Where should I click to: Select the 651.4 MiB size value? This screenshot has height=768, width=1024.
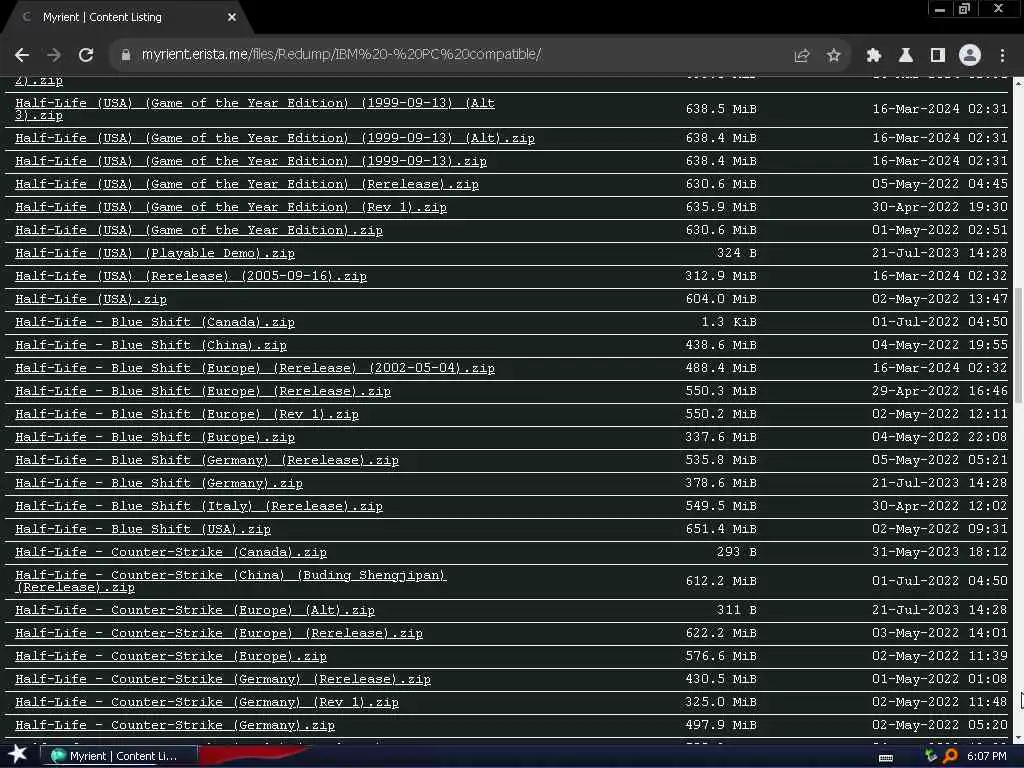point(721,529)
